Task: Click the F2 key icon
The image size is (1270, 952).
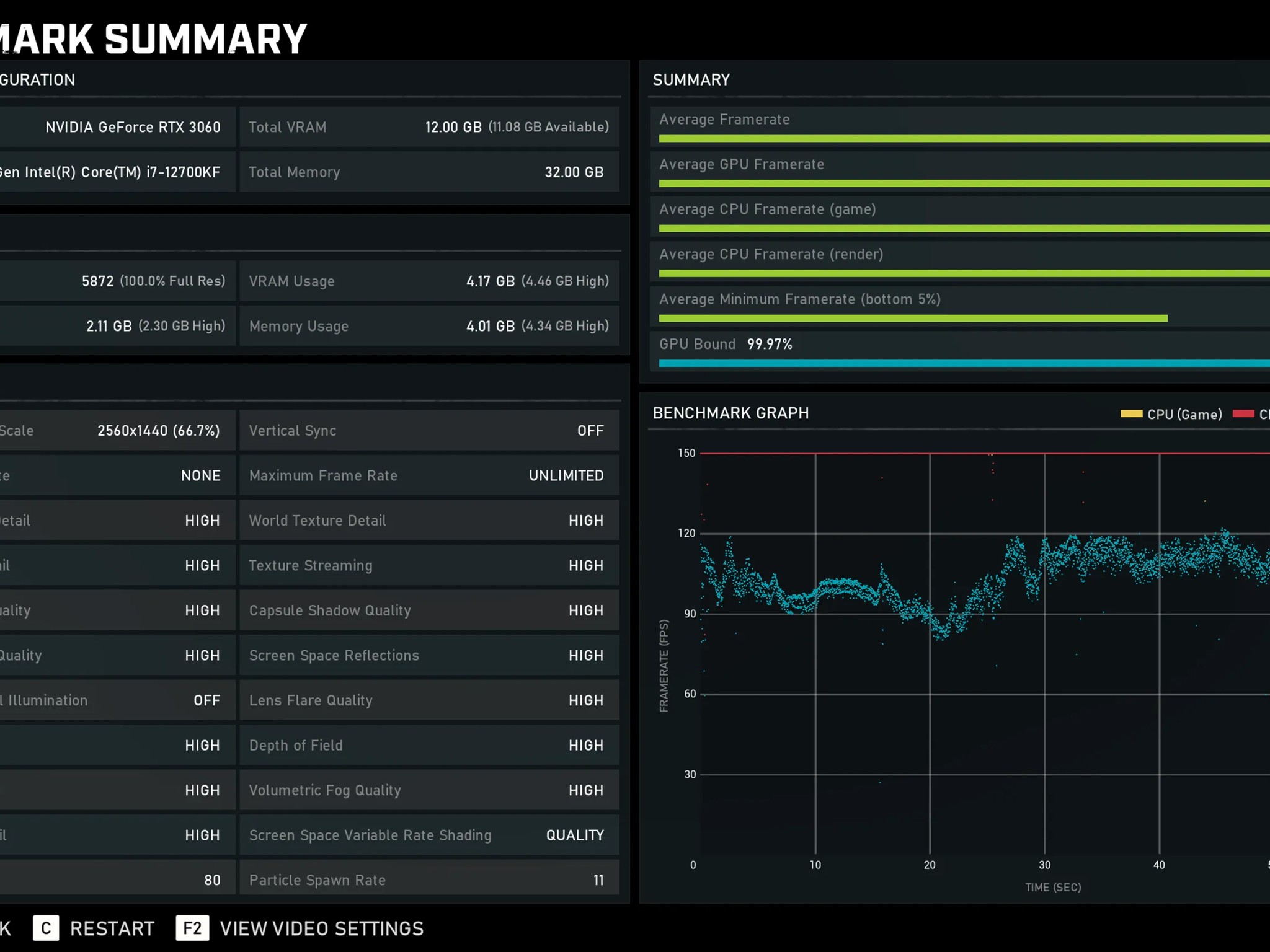Action: click(x=192, y=928)
